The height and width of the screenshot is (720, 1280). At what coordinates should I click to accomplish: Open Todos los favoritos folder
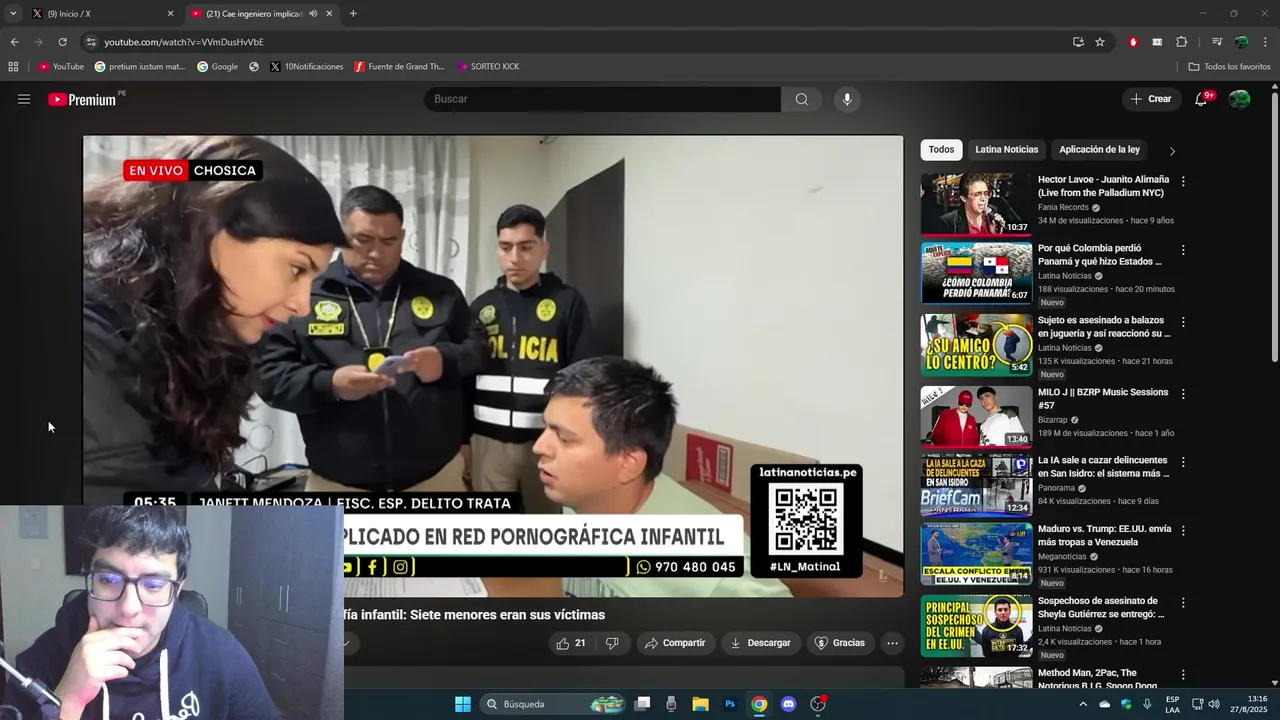1229,67
